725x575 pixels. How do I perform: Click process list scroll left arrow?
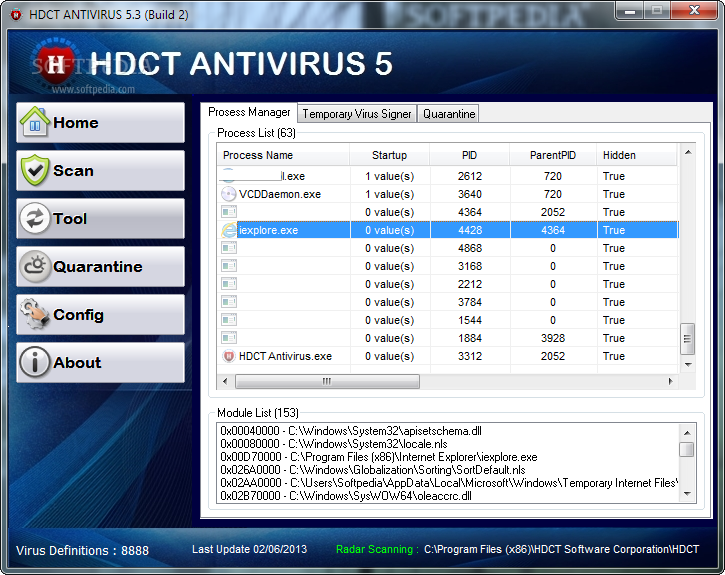(x=225, y=381)
